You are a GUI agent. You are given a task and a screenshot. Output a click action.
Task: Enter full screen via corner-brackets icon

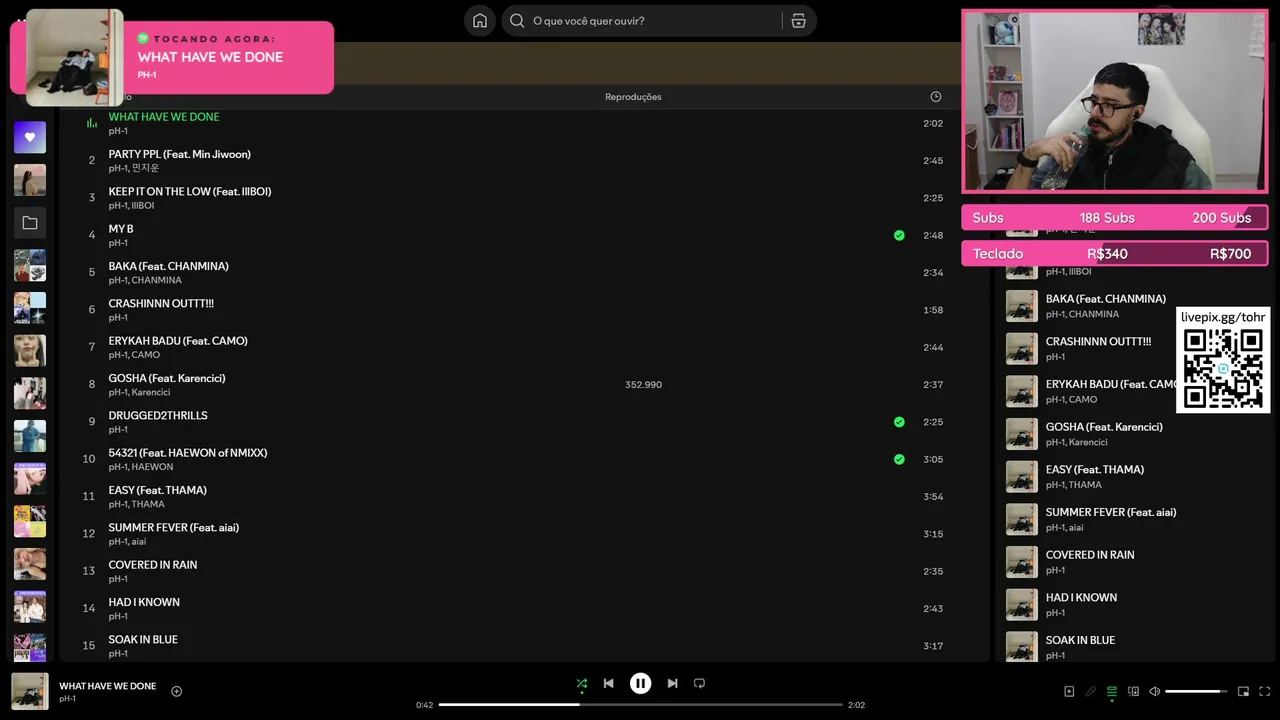(1264, 691)
